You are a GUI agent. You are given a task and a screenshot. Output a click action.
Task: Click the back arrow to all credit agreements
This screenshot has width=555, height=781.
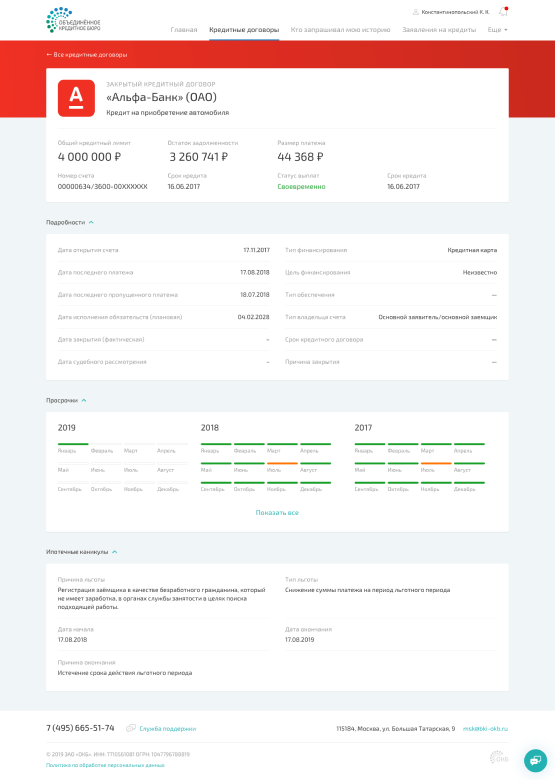point(49,55)
